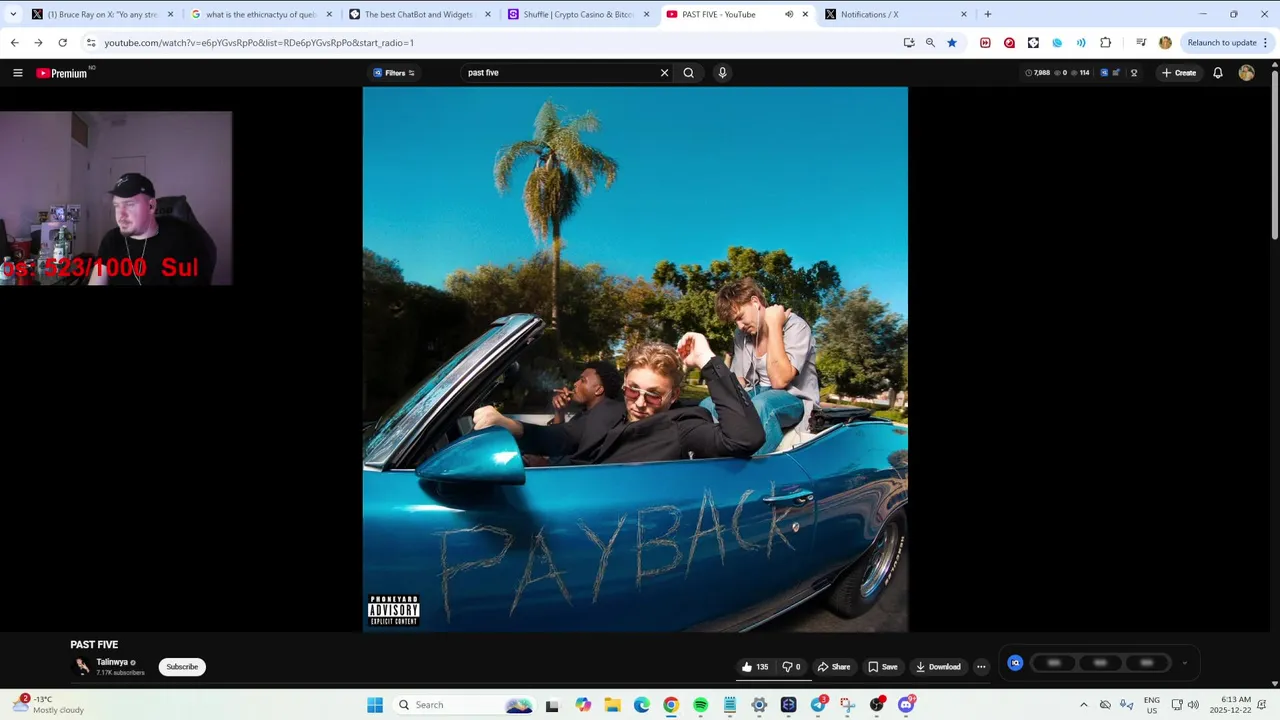Image resolution: width=1280 pixels, height=720 pixels.
Task: Open the Windows Start menu
Action: [x=375, y=705]
